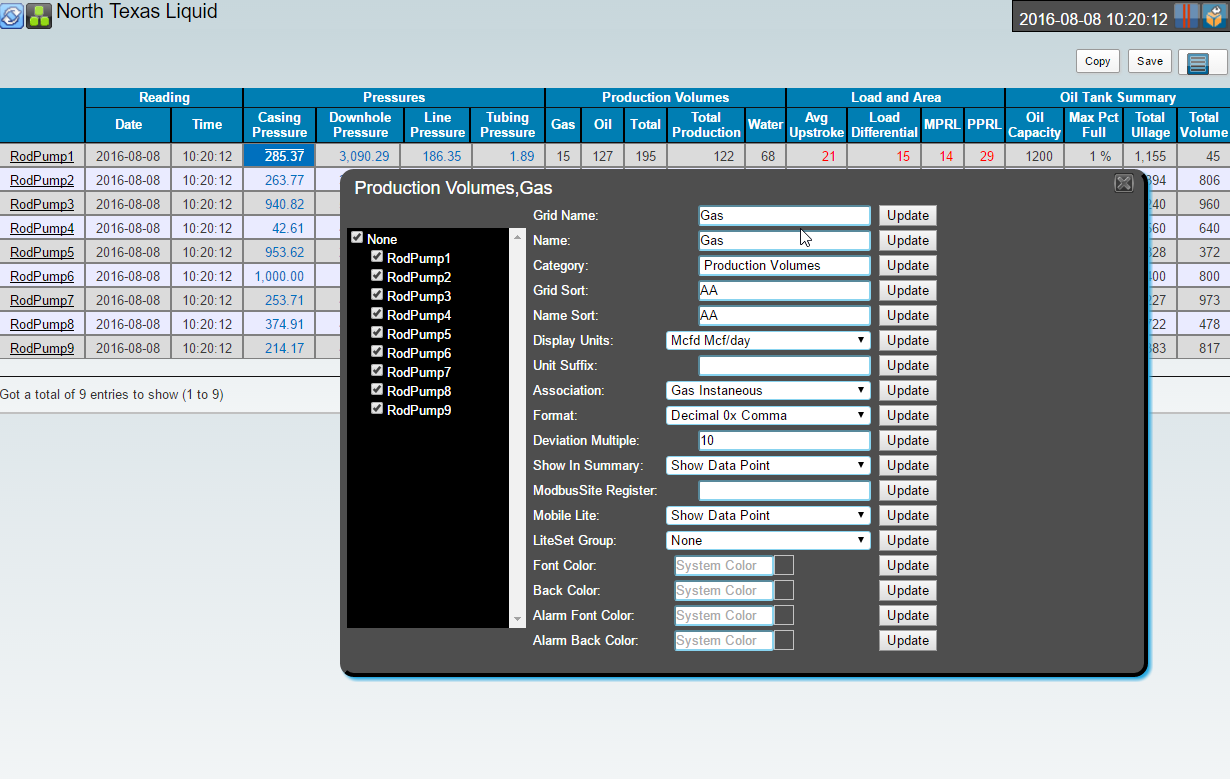Image resolution: width=1230 pixels, height=779 pixels.
Task: Expand the Format dropdown
Action: (x=768, y=415)
